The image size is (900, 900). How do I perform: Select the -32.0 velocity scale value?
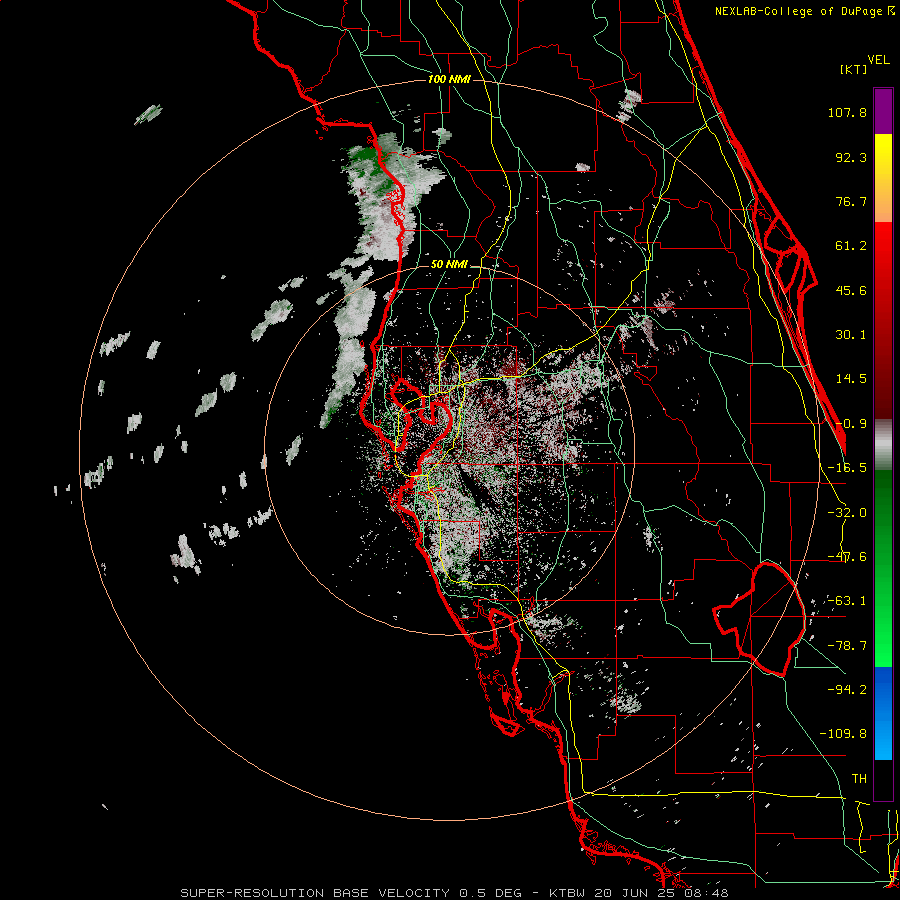[x=847, y=513]
